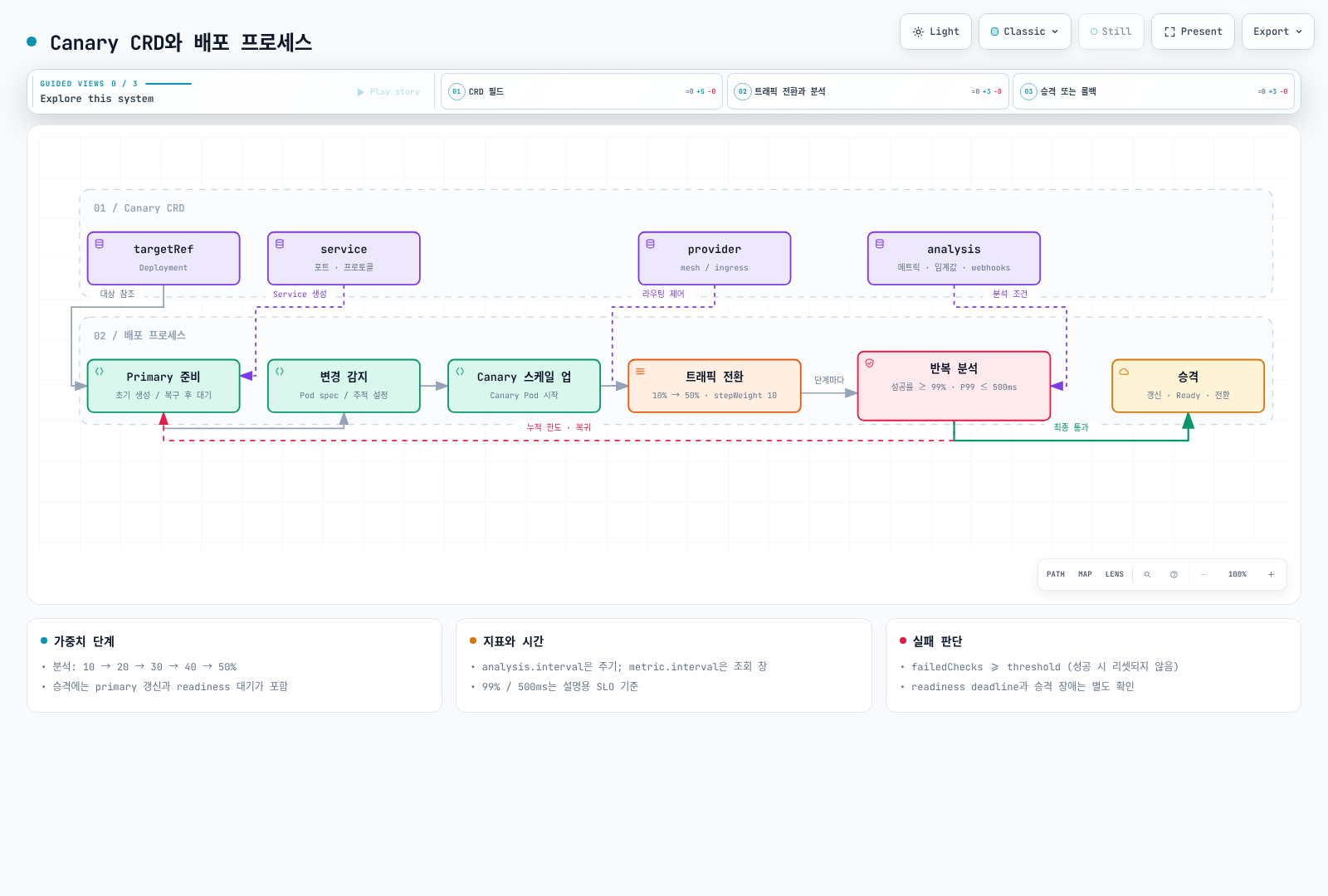This screenshot has height=896, width=1328.
Task: Enable LENS mode in canvas toolbar
Action: tap(1114, 574)
